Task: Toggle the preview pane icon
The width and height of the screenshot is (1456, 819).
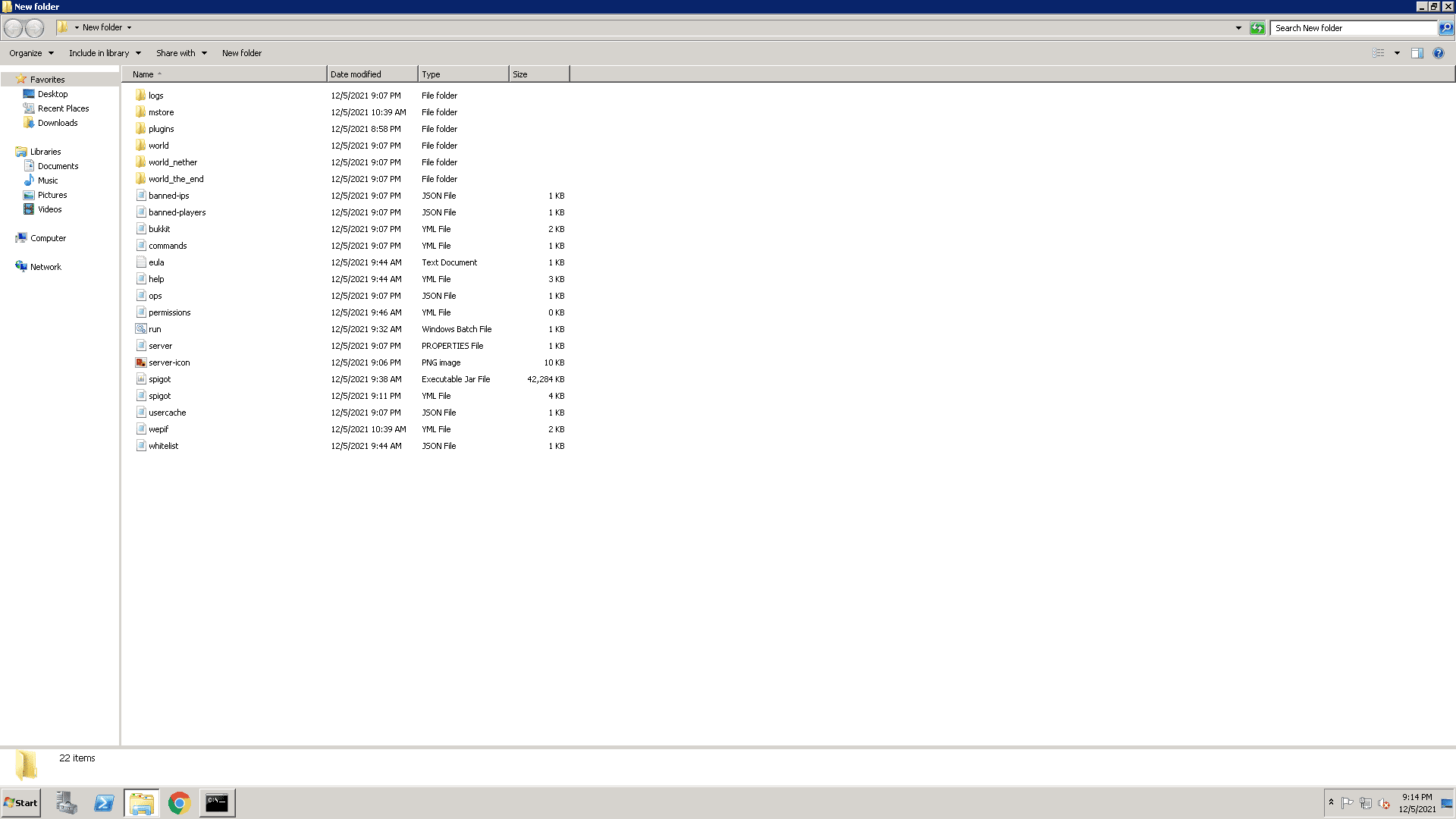Action: (x=1417, y=53)
